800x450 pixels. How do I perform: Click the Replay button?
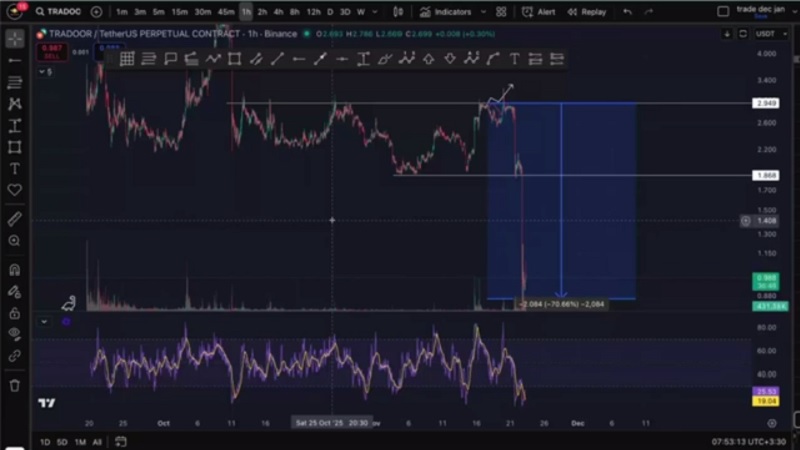tap(588, 12)
